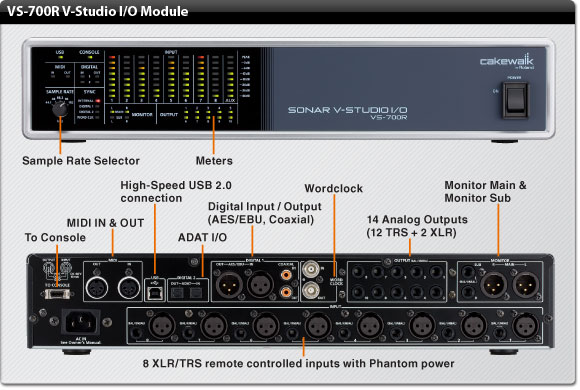Click the AES/EBU OUT XLR connector

(x=229, y=284)
